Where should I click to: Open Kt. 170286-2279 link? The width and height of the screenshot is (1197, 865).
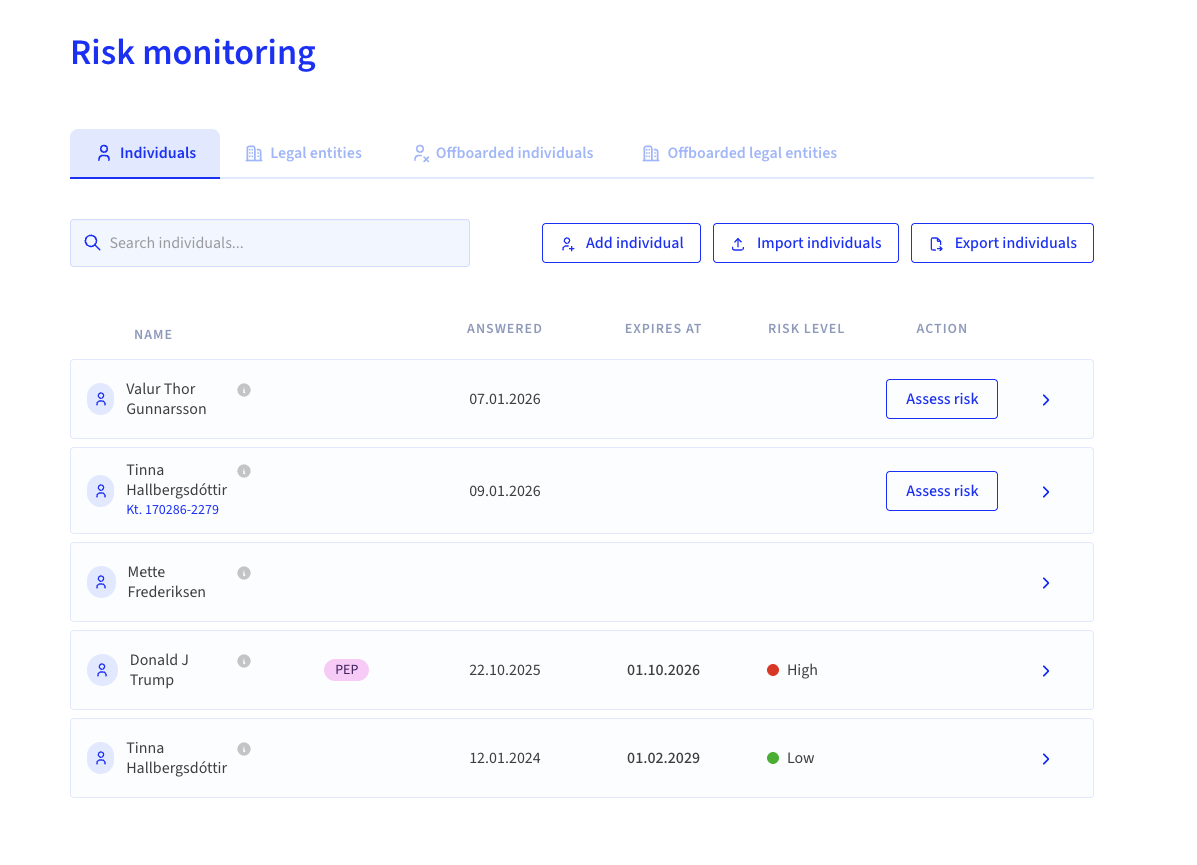[173, 510]
